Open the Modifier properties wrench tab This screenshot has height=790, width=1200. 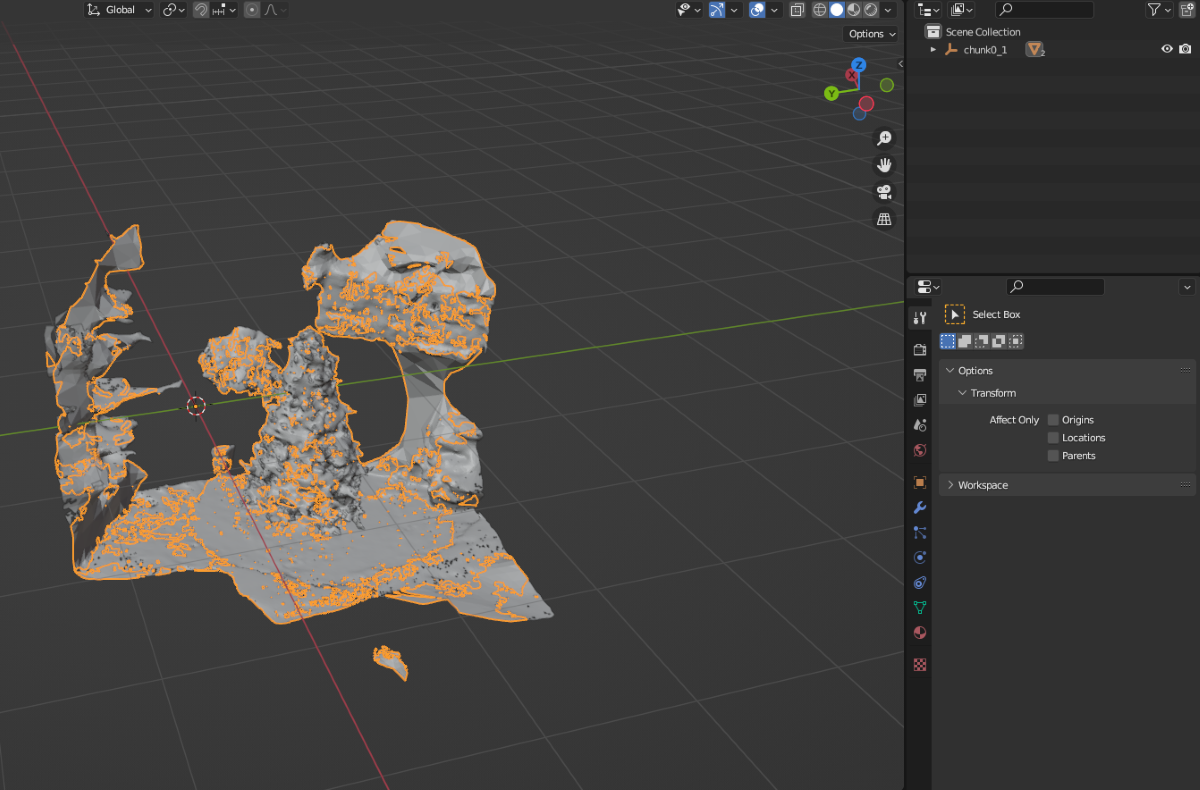pyautogui.click(x=920, y=507)
